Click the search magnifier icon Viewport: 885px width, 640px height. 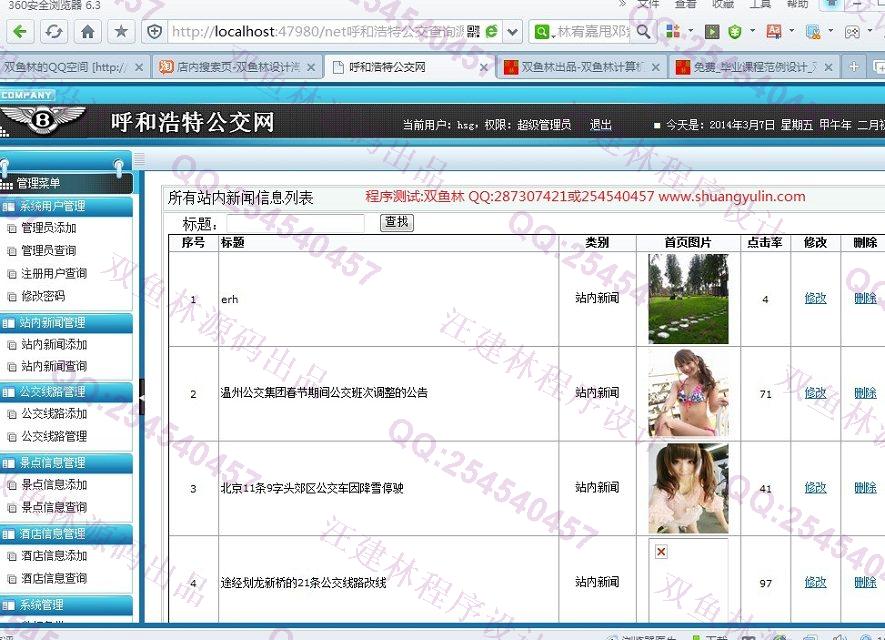[643, 32]
